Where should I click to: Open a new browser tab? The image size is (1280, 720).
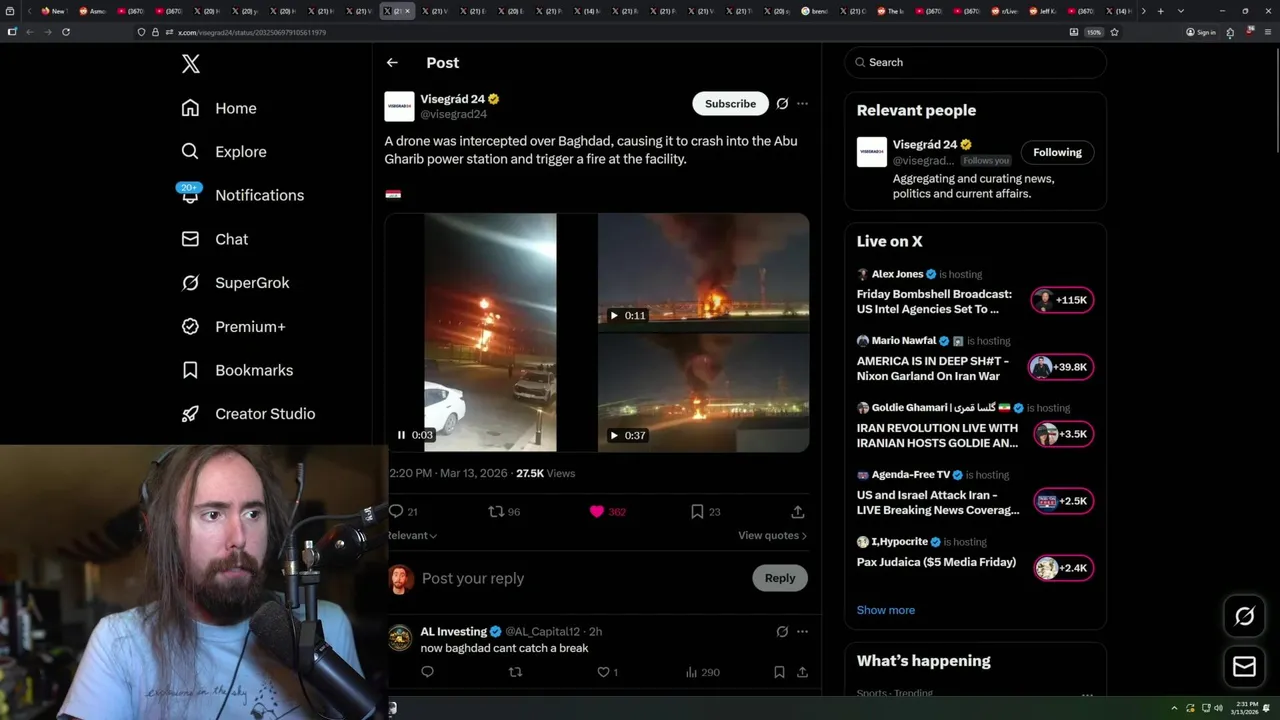(1160, 11)
